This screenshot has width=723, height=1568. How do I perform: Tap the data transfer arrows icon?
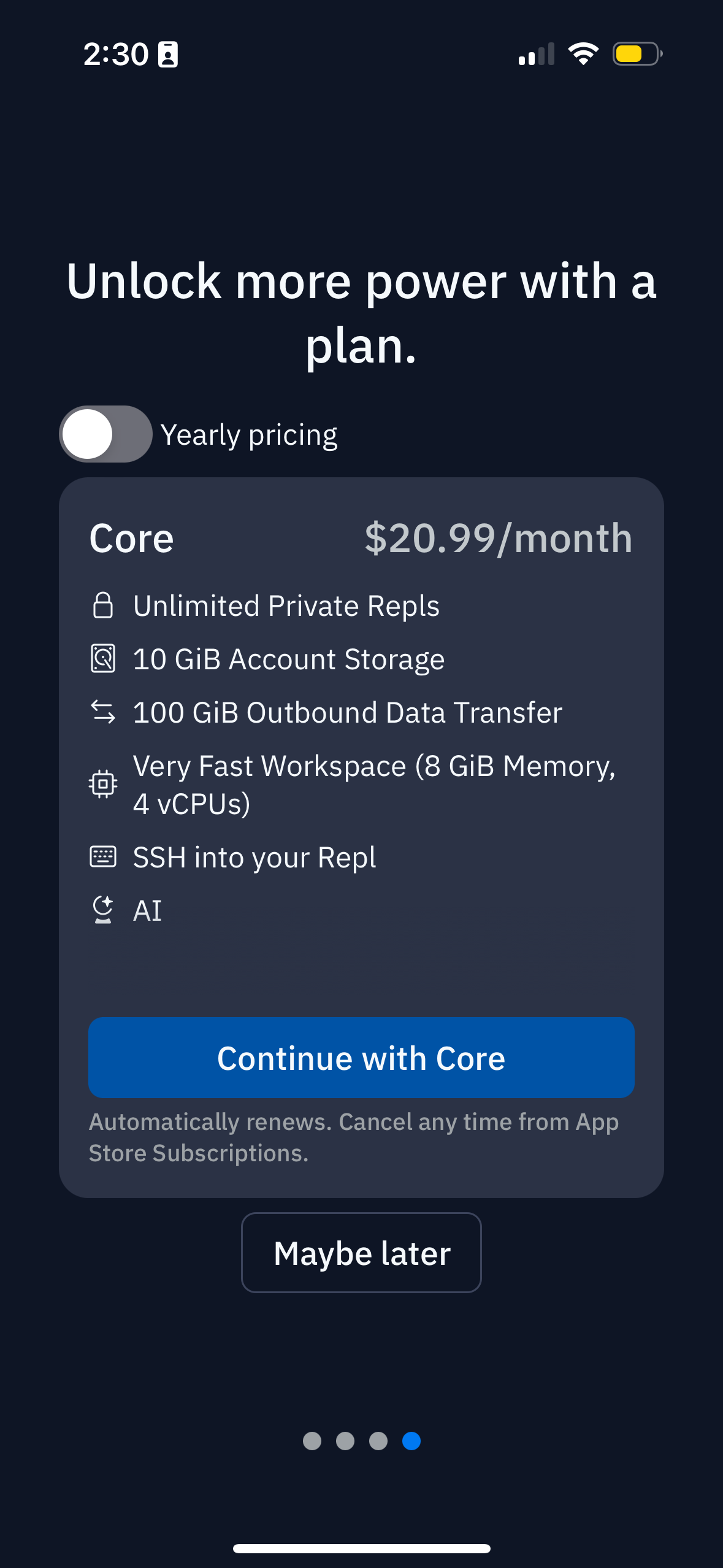(103, 712)
